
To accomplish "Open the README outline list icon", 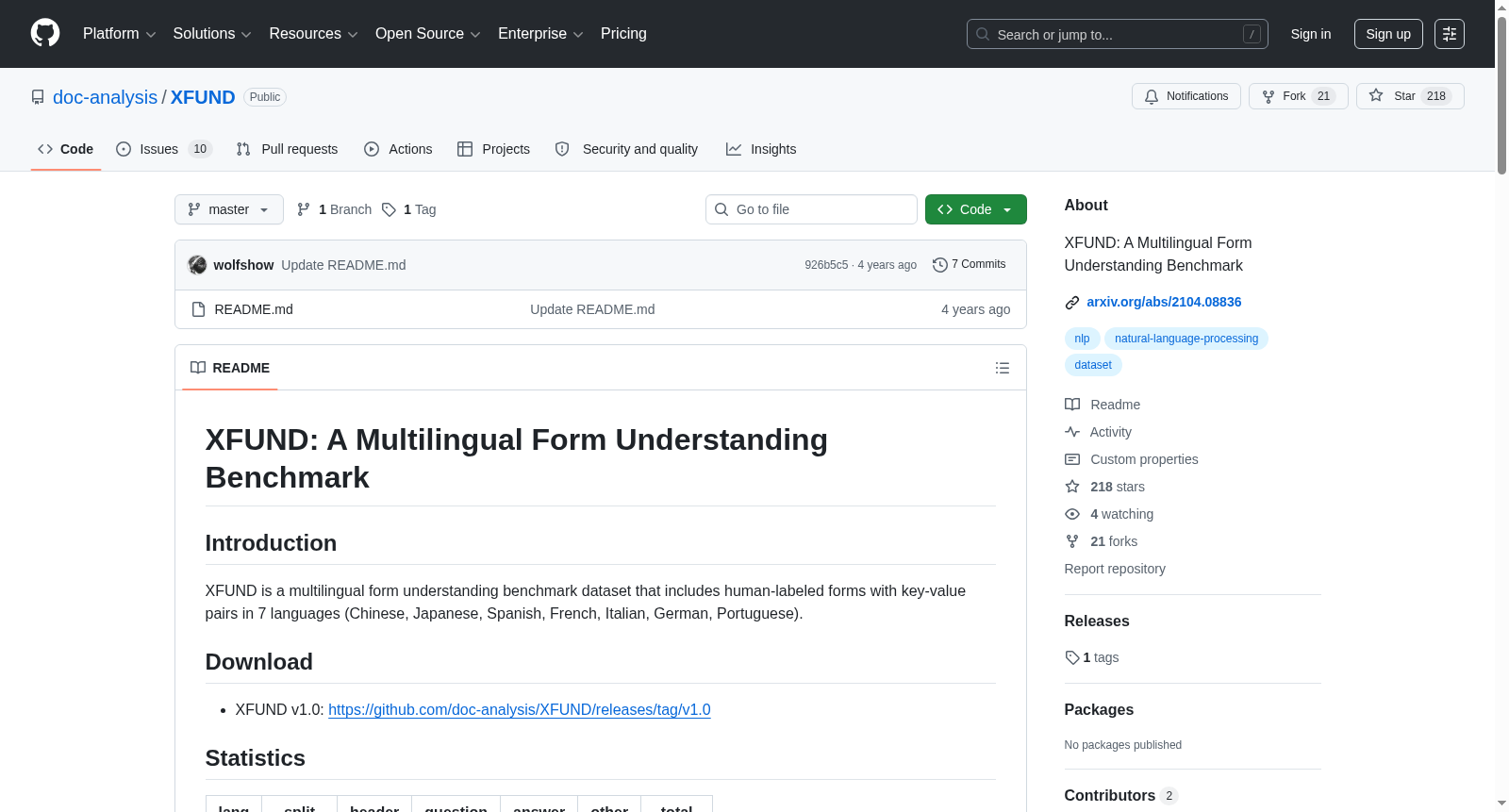I will click(1003, 368).
